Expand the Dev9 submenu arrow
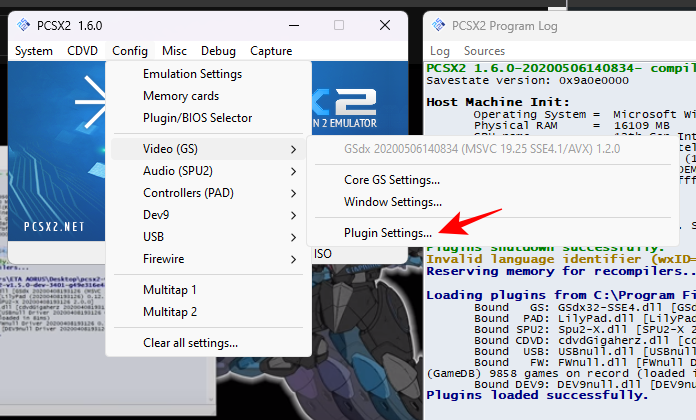The height and width of the screenshot is (420, 696). click(x=293, y=215)
